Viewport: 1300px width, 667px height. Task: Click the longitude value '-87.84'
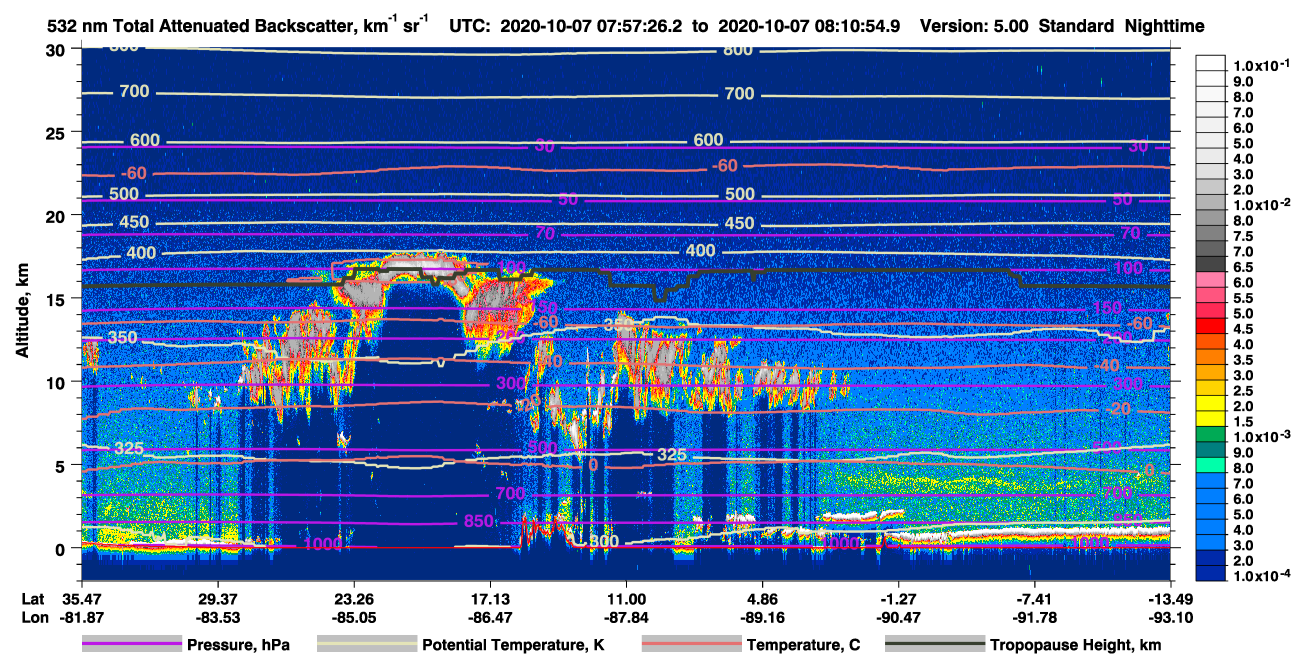point(626,617)
